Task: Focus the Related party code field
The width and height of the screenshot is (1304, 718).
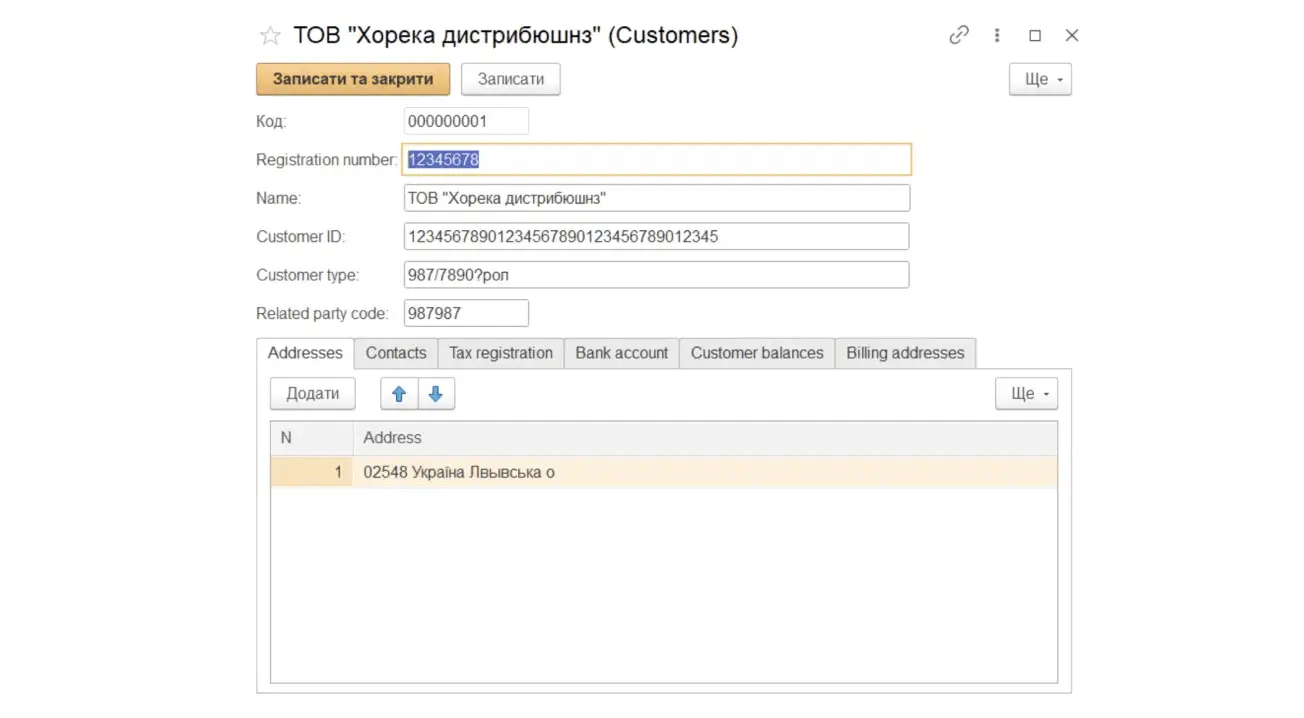Action: pos(466,313)
